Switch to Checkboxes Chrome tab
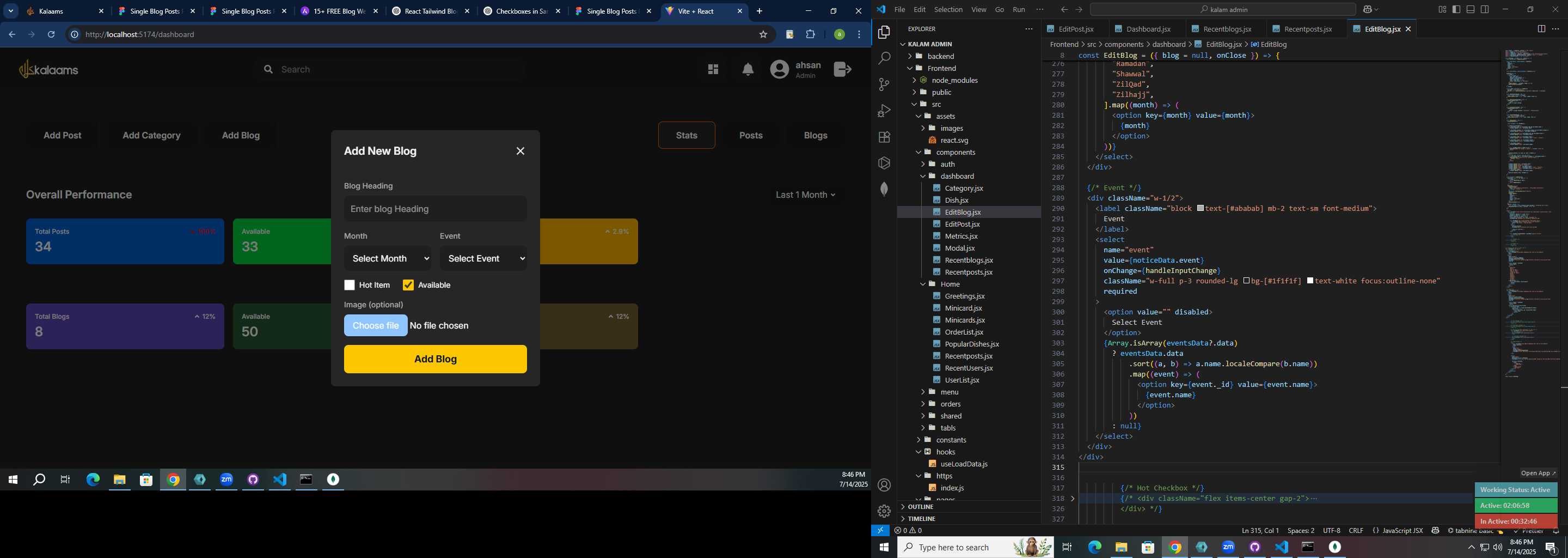 [522, 11]
